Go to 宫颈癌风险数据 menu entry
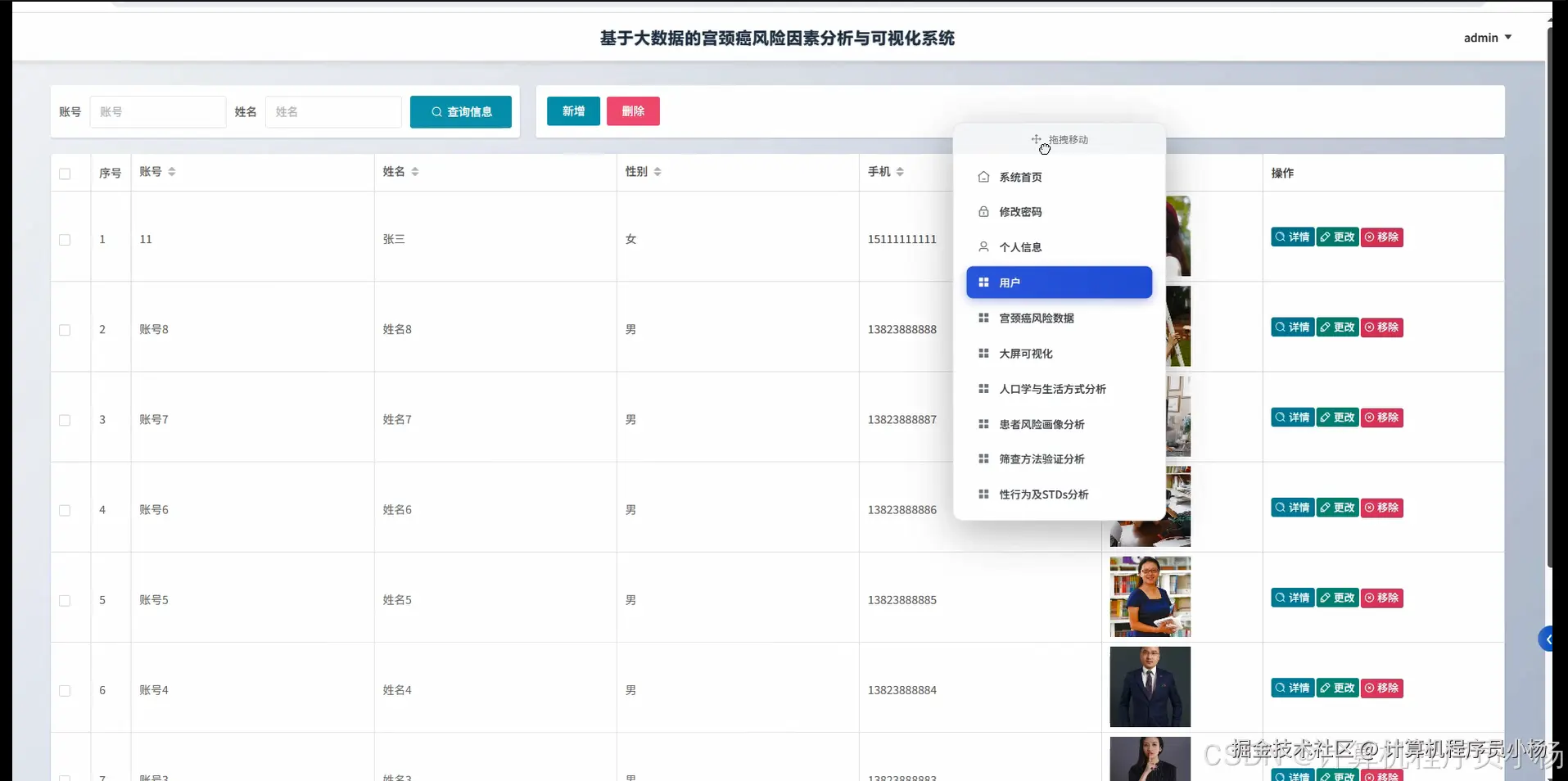Screen dimensions: 1568x781 1059,318
